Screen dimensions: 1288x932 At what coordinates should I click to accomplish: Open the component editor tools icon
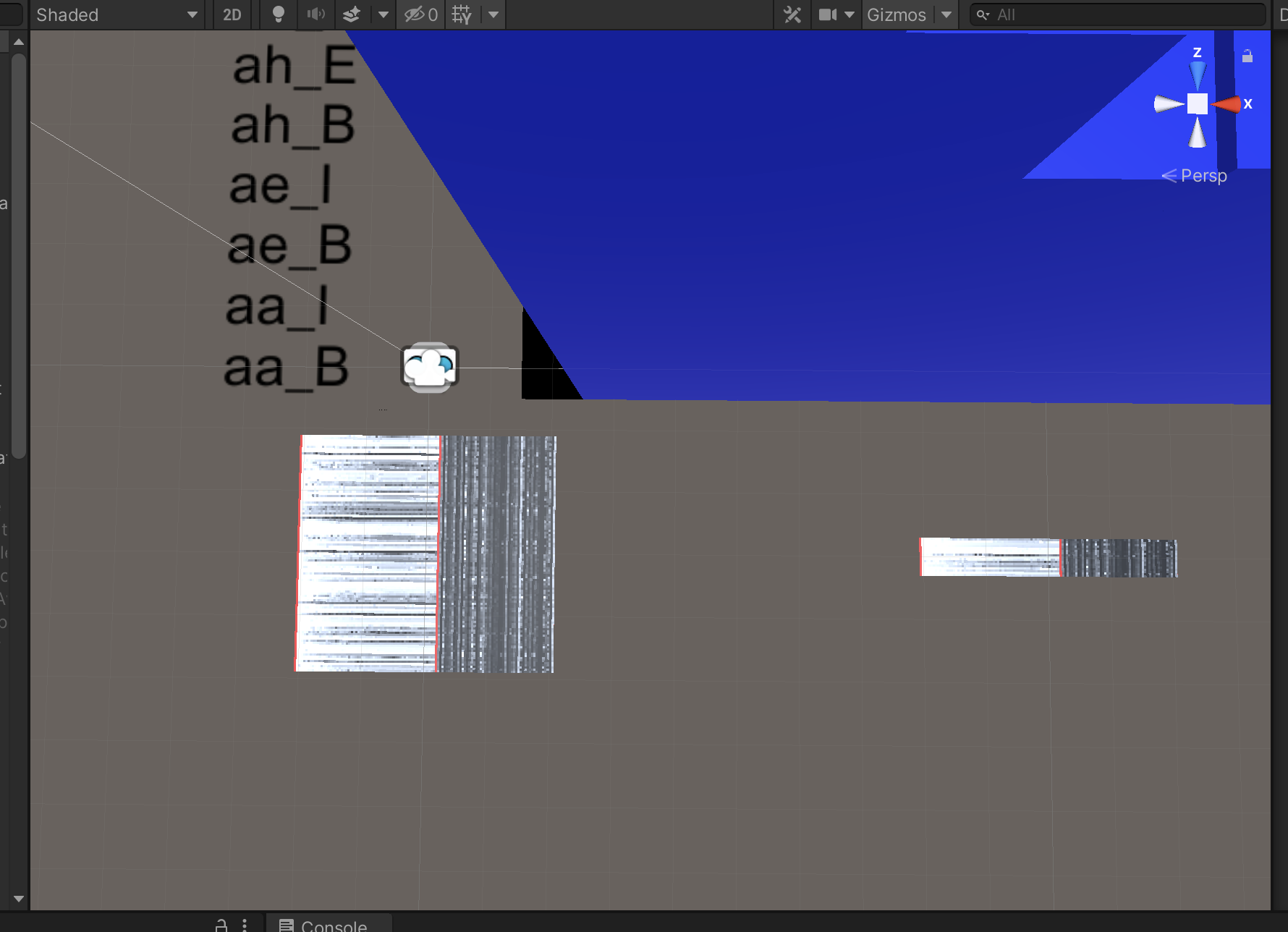[x=792, y=14]
